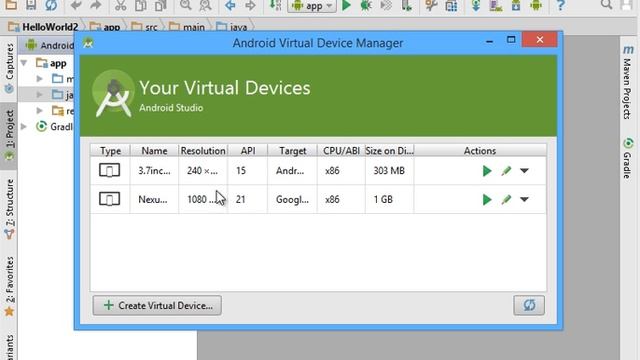This screenshot has height=360, width=640.
Task: Click the Search Everywhere magnifier icon
Action: [x=607, y=4]
